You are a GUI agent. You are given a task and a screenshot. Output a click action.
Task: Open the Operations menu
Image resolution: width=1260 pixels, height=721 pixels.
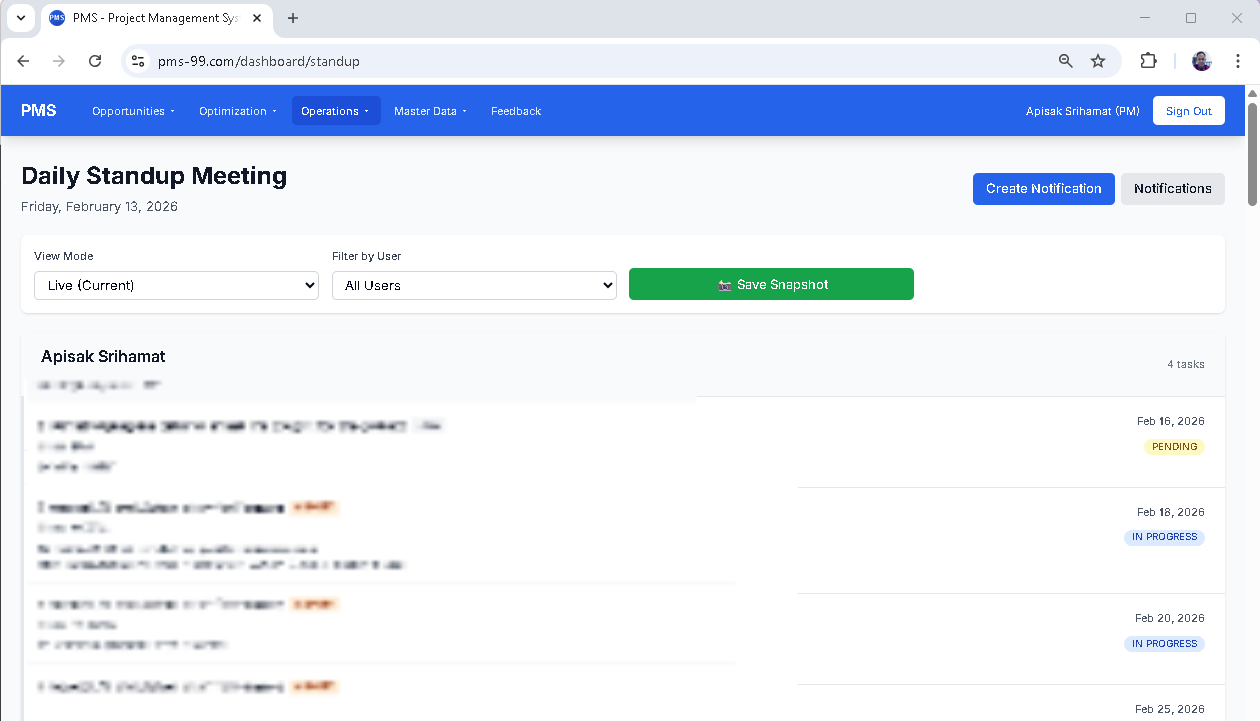pos(335,111)
